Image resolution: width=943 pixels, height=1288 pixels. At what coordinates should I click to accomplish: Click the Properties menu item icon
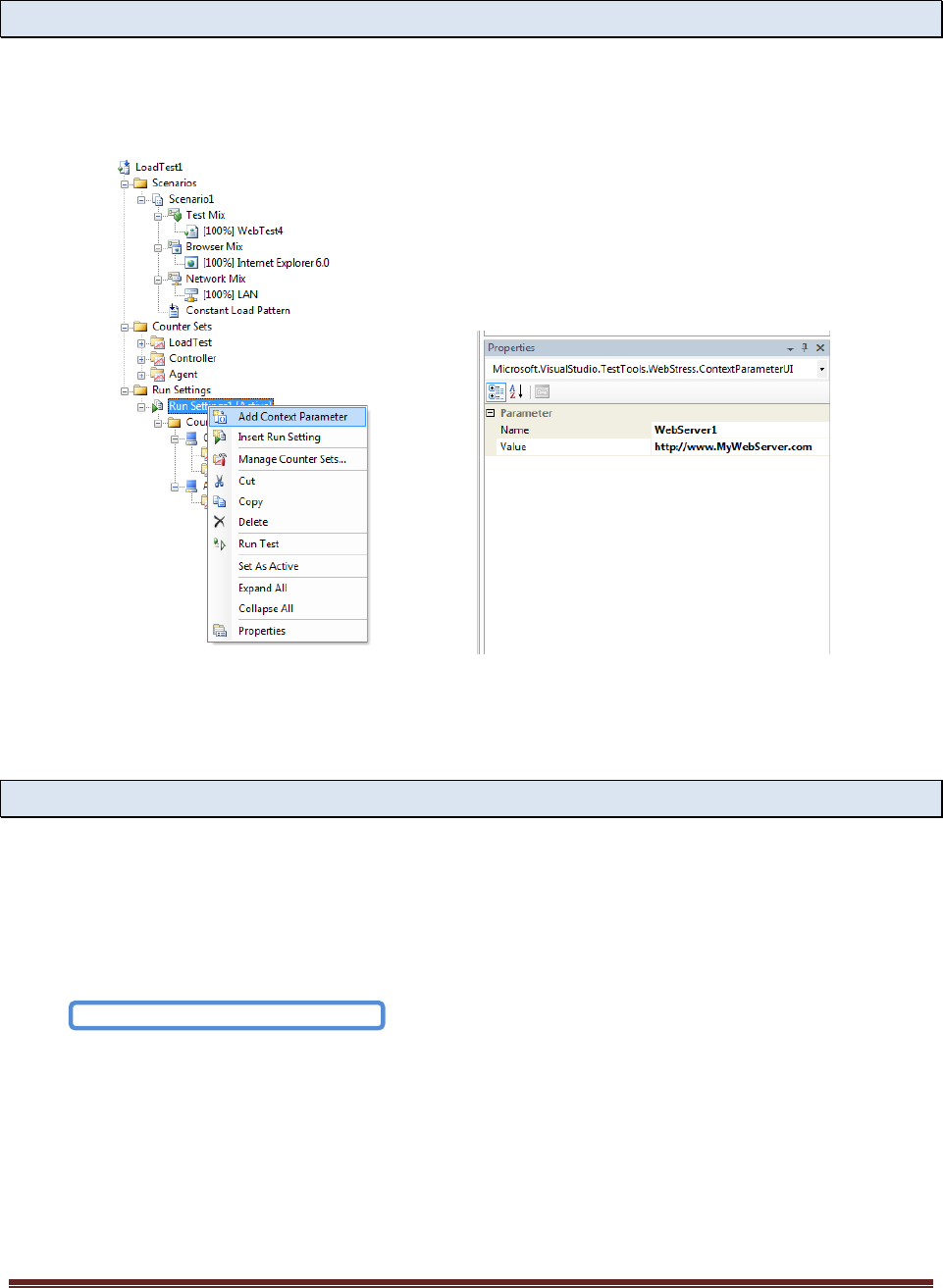click(x=220, y=631)
